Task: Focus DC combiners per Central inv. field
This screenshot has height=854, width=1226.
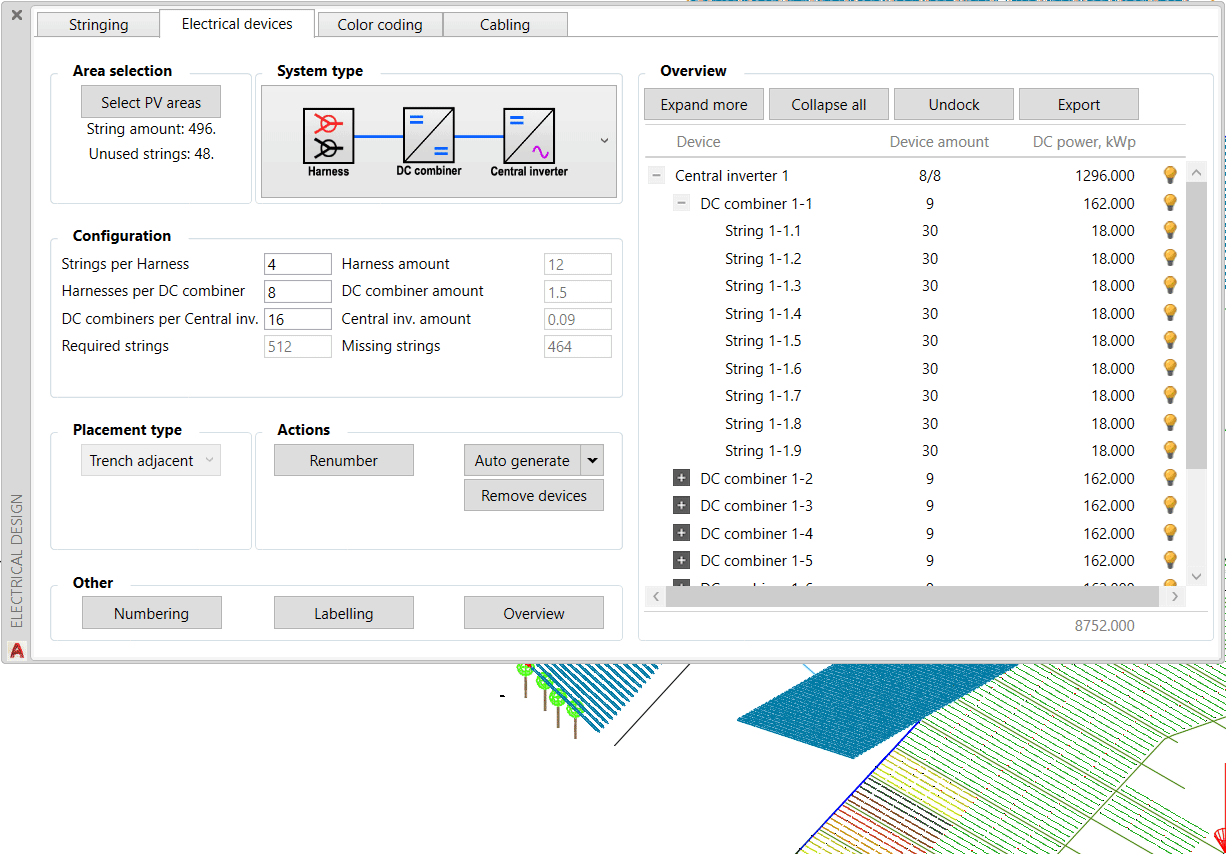Action: click(x=298, y=319)
